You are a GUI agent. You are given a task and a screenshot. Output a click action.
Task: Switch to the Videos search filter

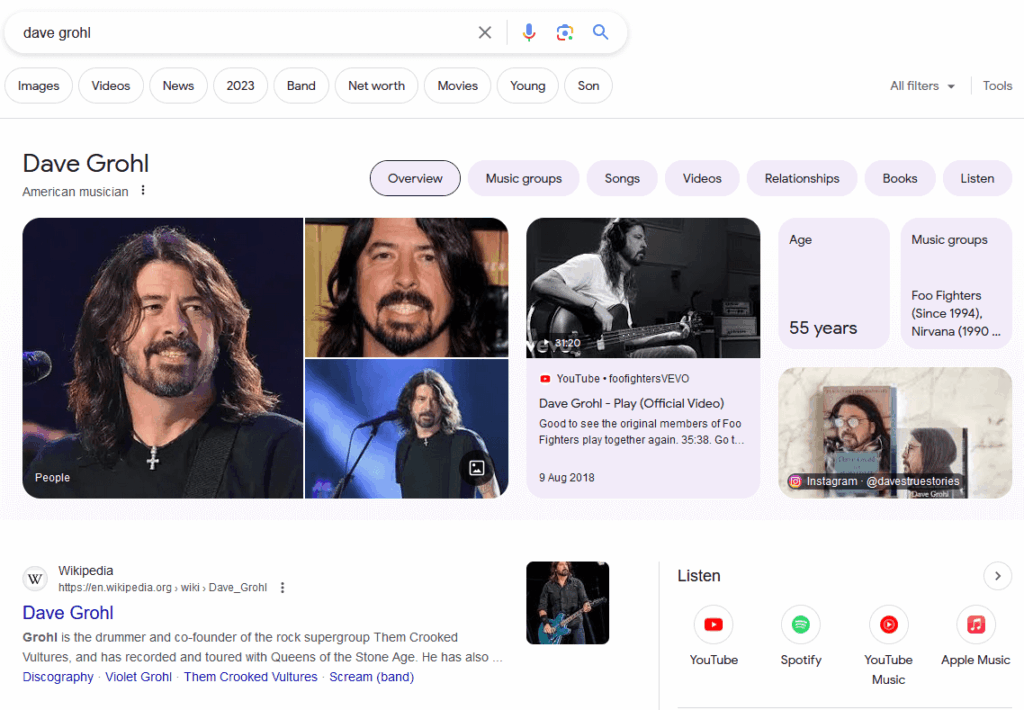110,85
